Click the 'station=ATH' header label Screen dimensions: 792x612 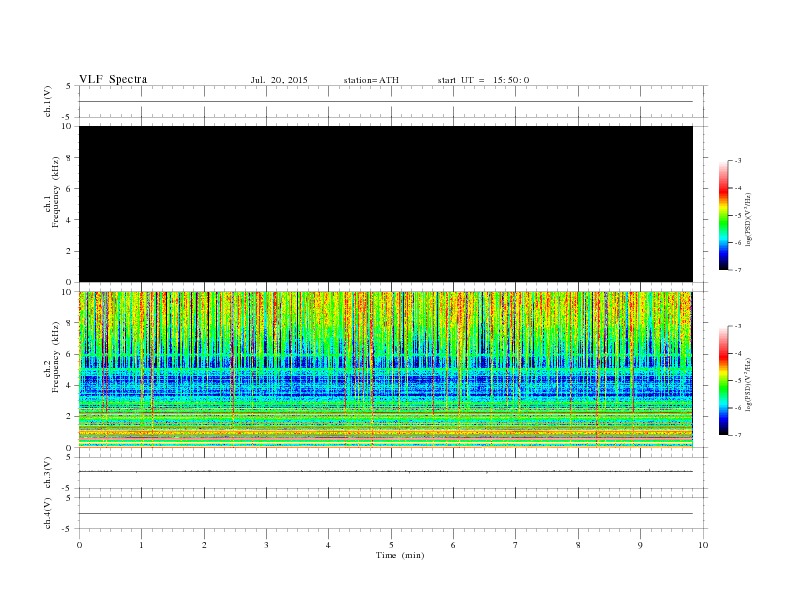point(371,80)
